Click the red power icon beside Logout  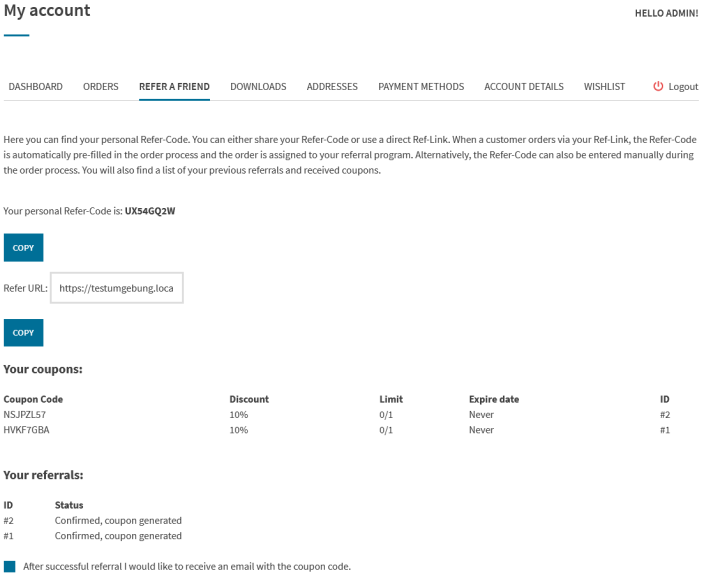[x=658, y=87]
